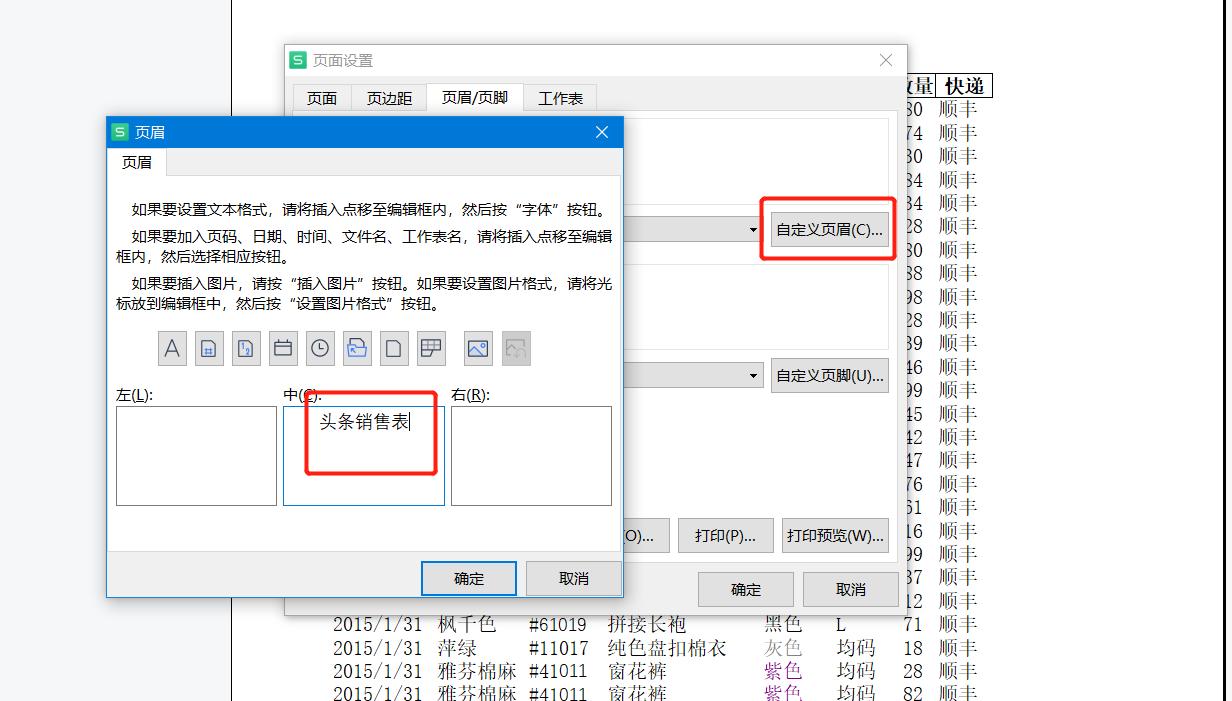Screen dimensions: 1232x701
Task: Open the footer preset dropdown
Action: pyautogui.click(x=752, y=374)
